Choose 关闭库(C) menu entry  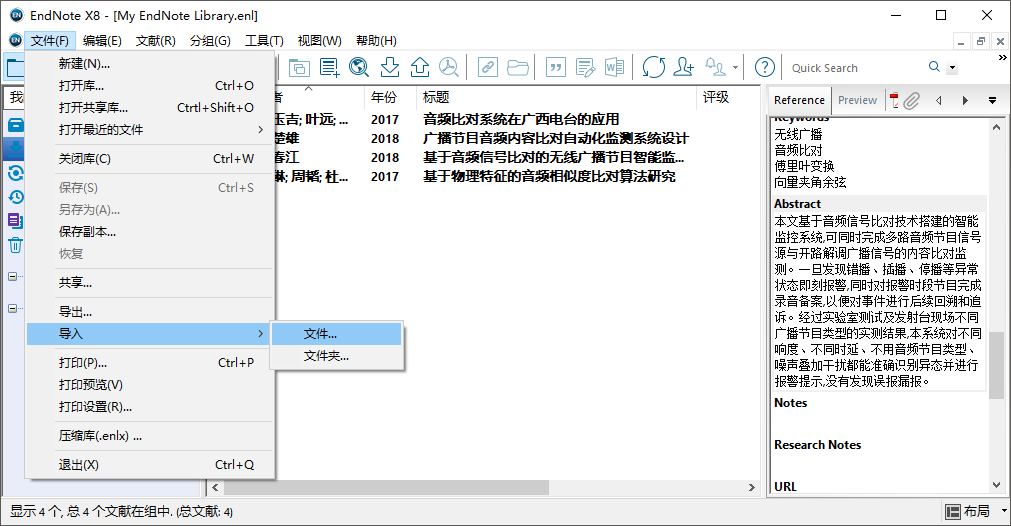[x=150, y=159]
